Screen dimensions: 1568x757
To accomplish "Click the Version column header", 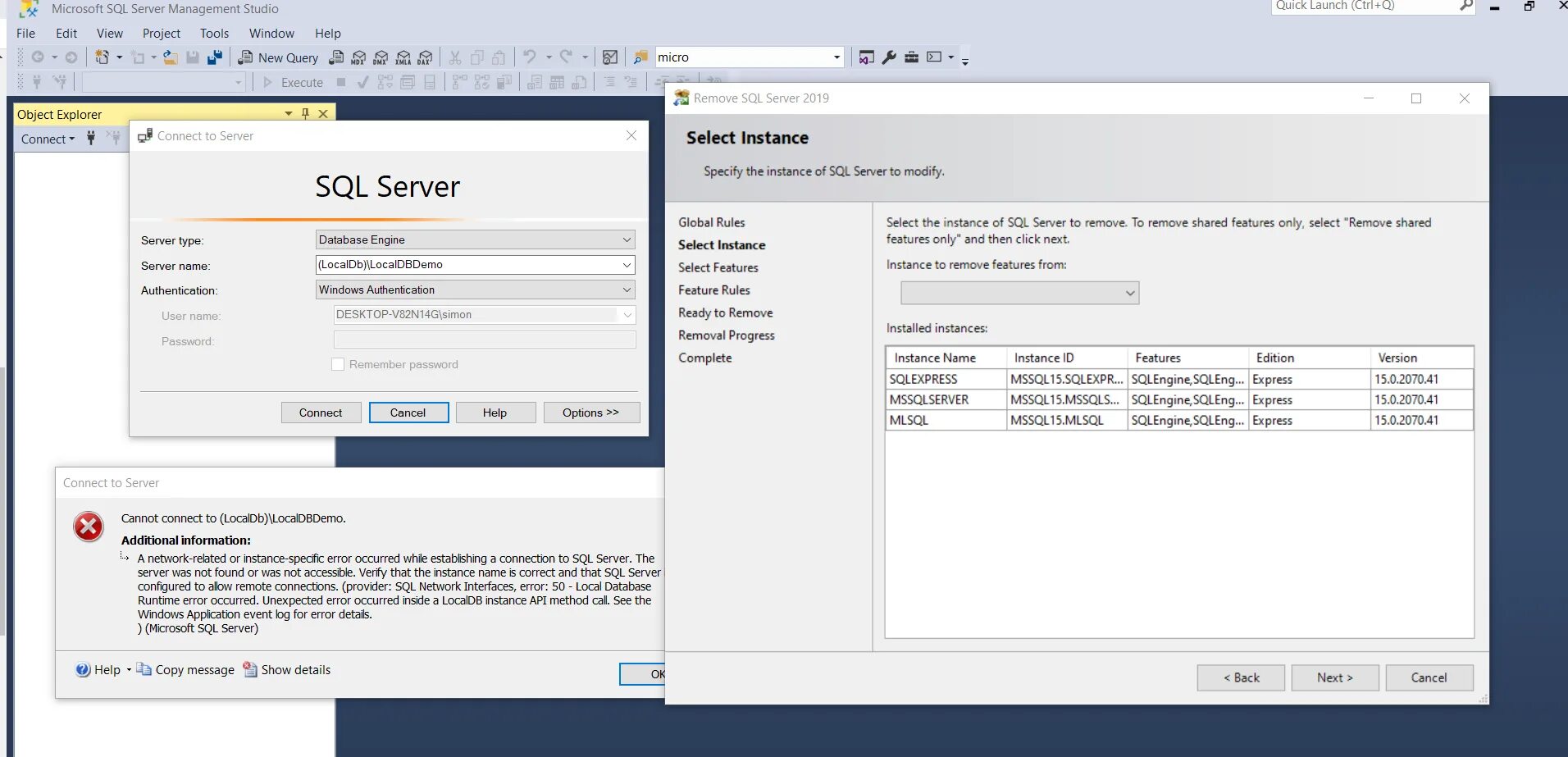I will tap(1422, 358).
